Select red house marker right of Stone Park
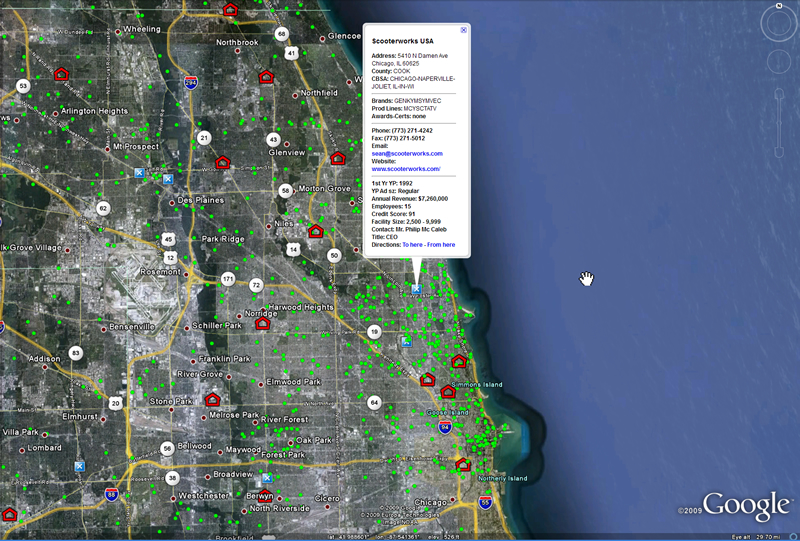The height and width of the screenshot is (541, 800). [x=212, y=400]
